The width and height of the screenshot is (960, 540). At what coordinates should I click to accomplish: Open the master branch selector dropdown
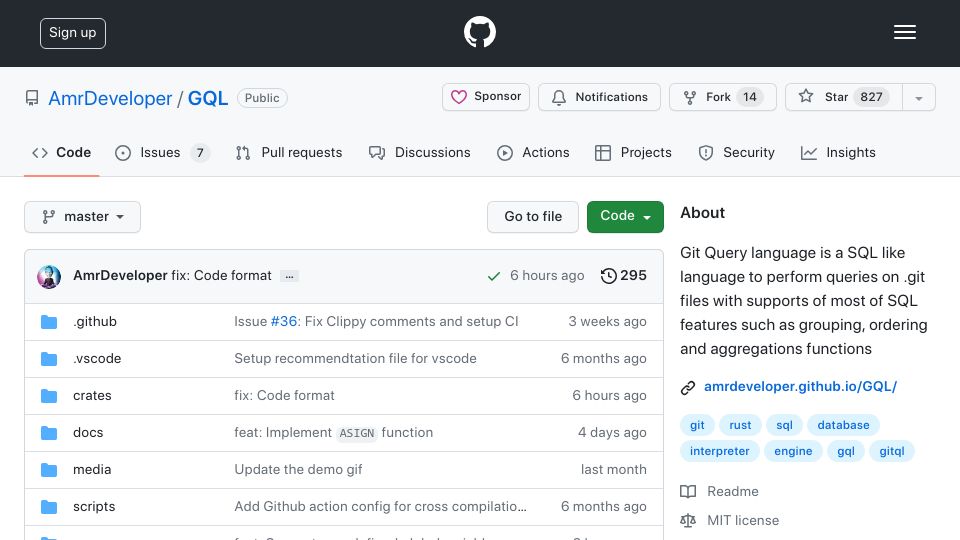[83, 217]
